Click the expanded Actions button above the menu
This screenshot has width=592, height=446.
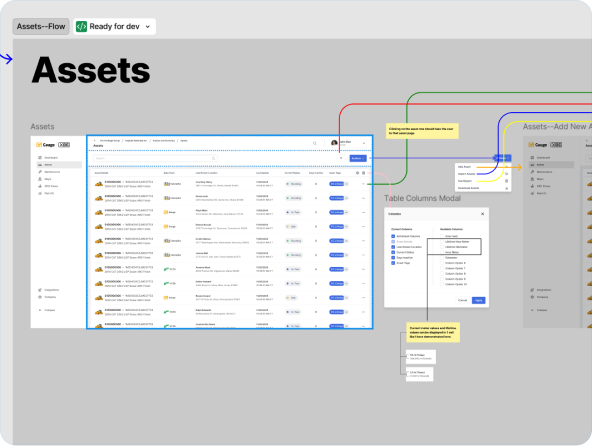[x=503, y=158]
